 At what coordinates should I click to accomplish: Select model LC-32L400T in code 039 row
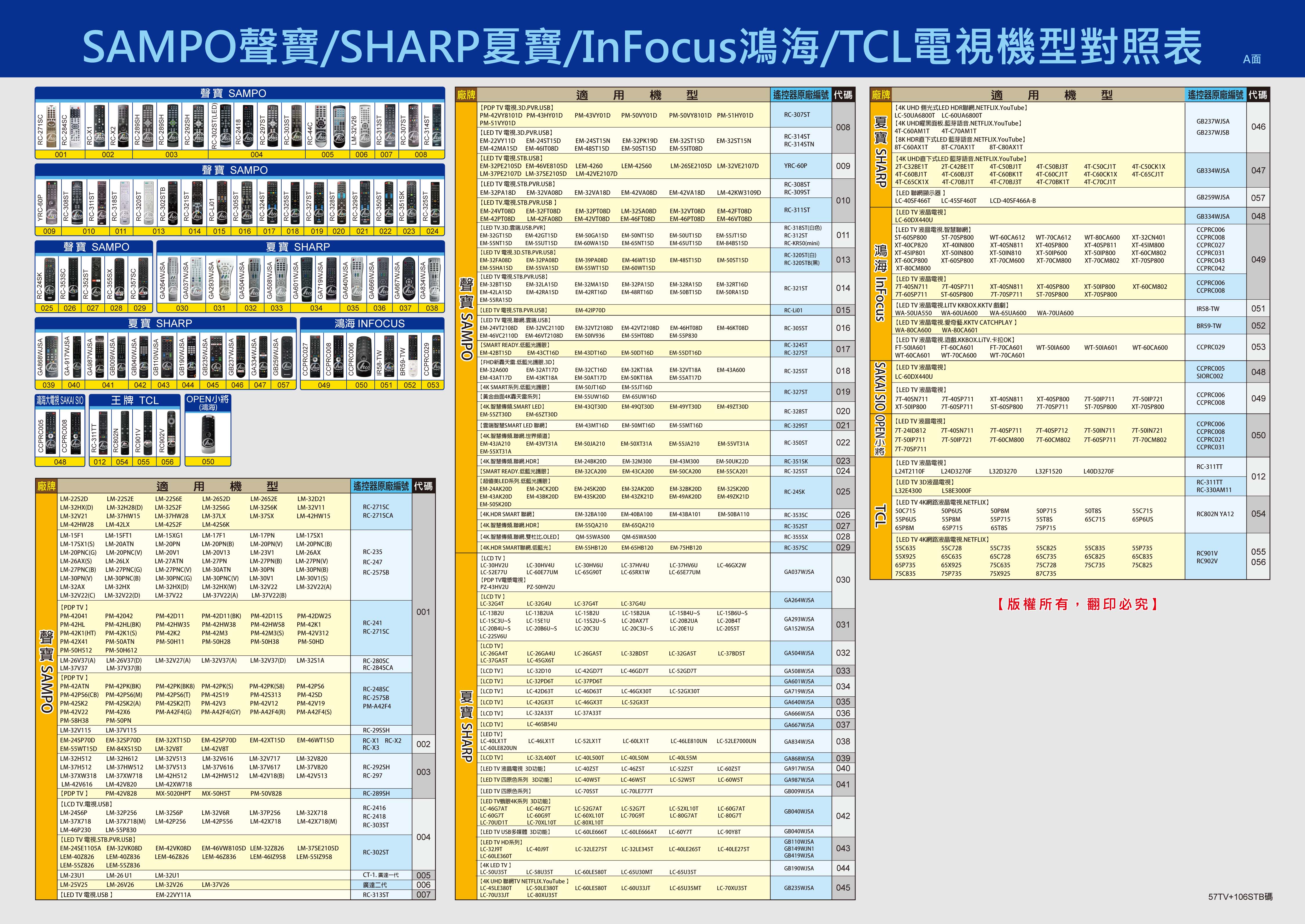[x=541, y=758]
